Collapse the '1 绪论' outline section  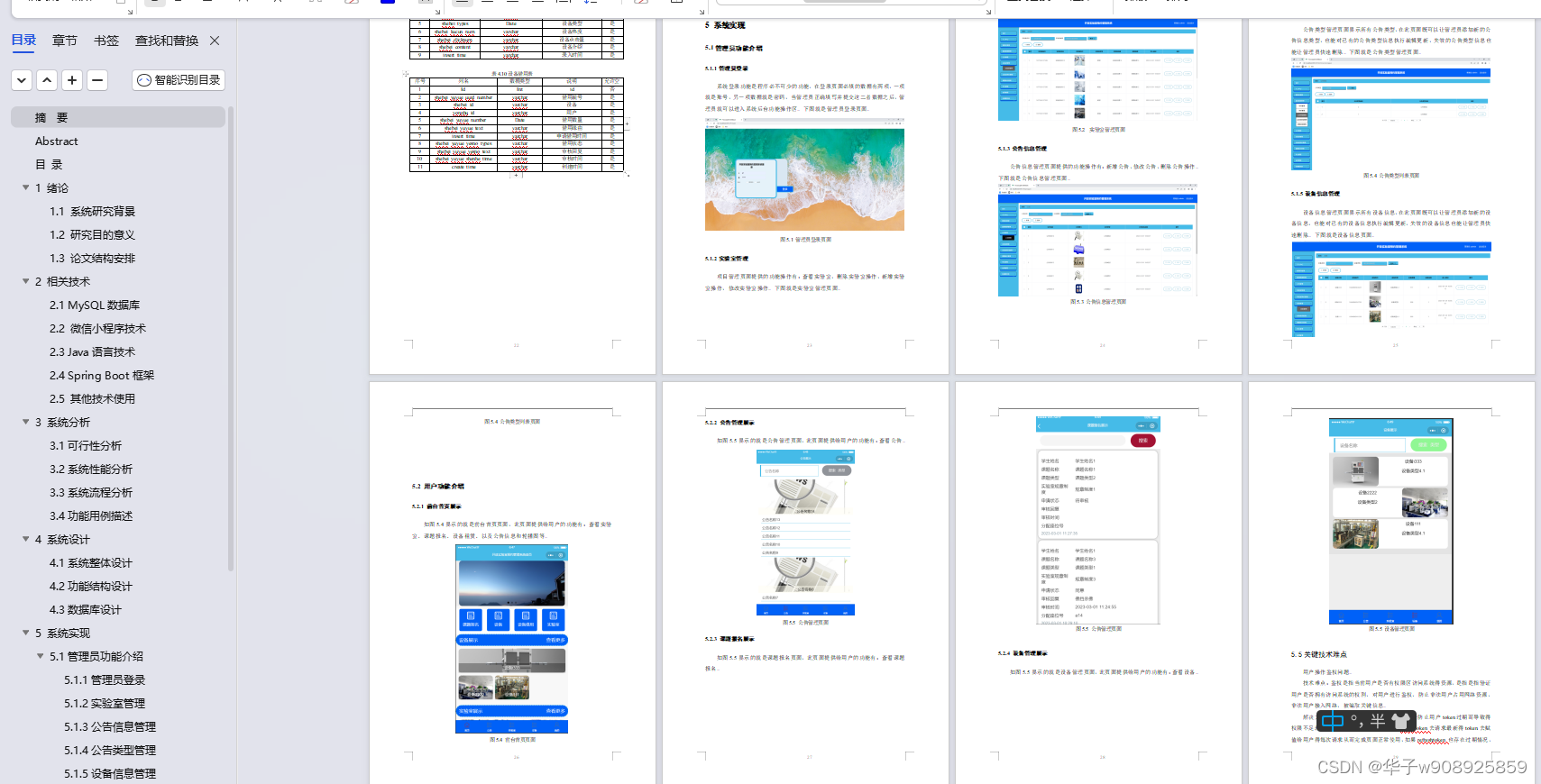coord(25,187)
